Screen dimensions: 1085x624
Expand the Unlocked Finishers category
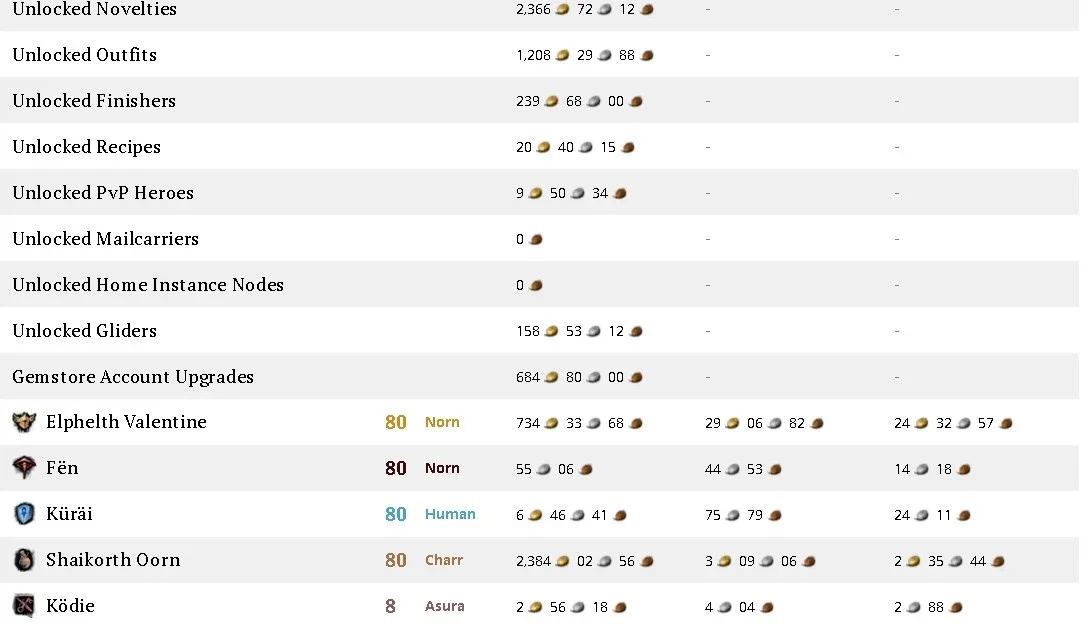coord(540,100)
